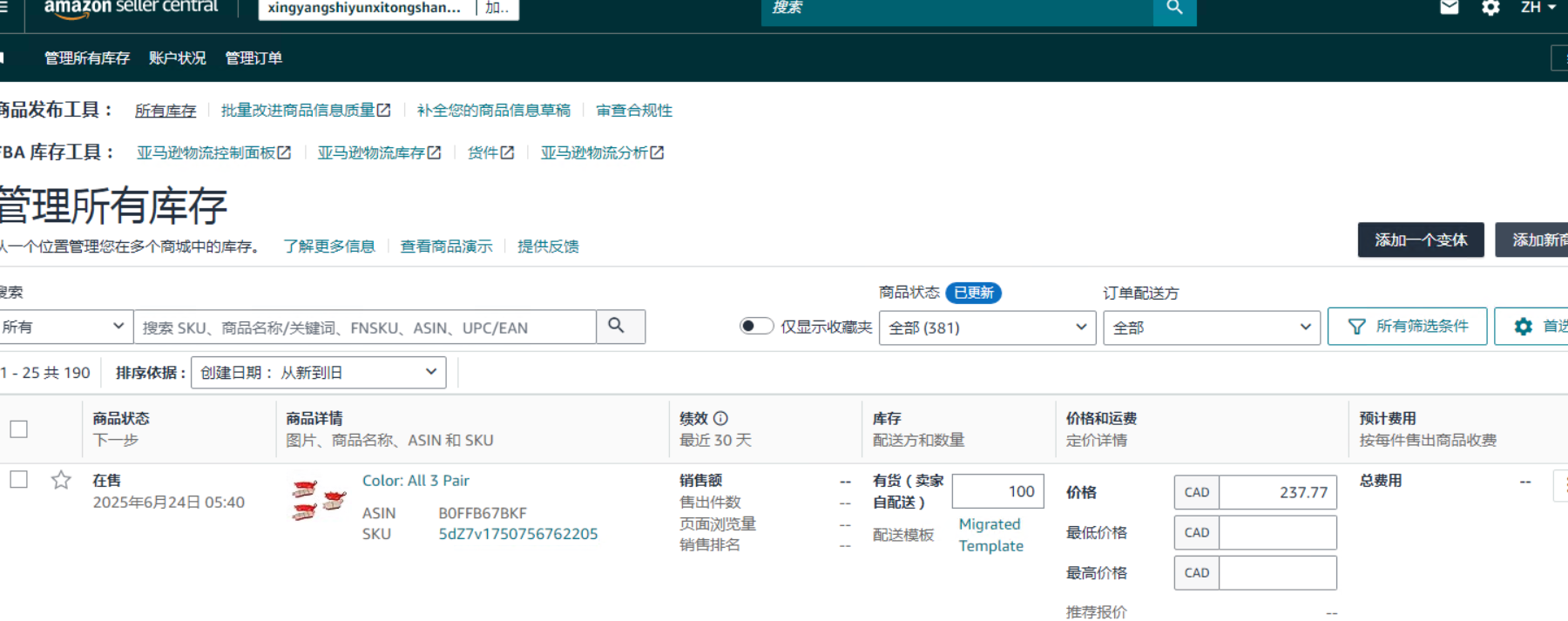Click the product thumbnail image

pyautogui.click(x=317, y=501)
